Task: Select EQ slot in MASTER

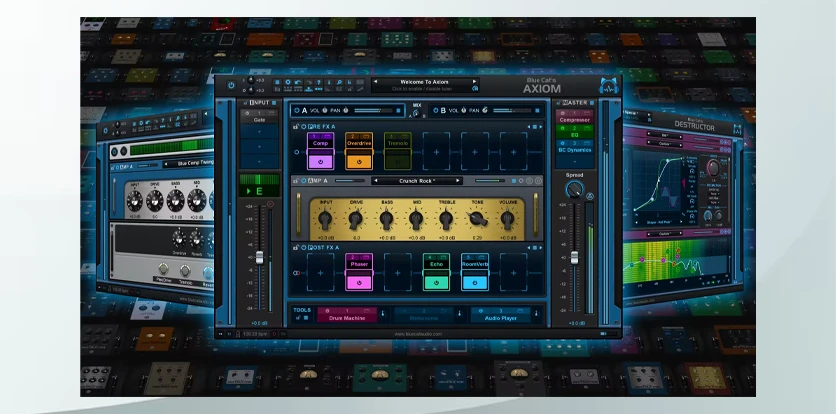Action: (575, 131)
